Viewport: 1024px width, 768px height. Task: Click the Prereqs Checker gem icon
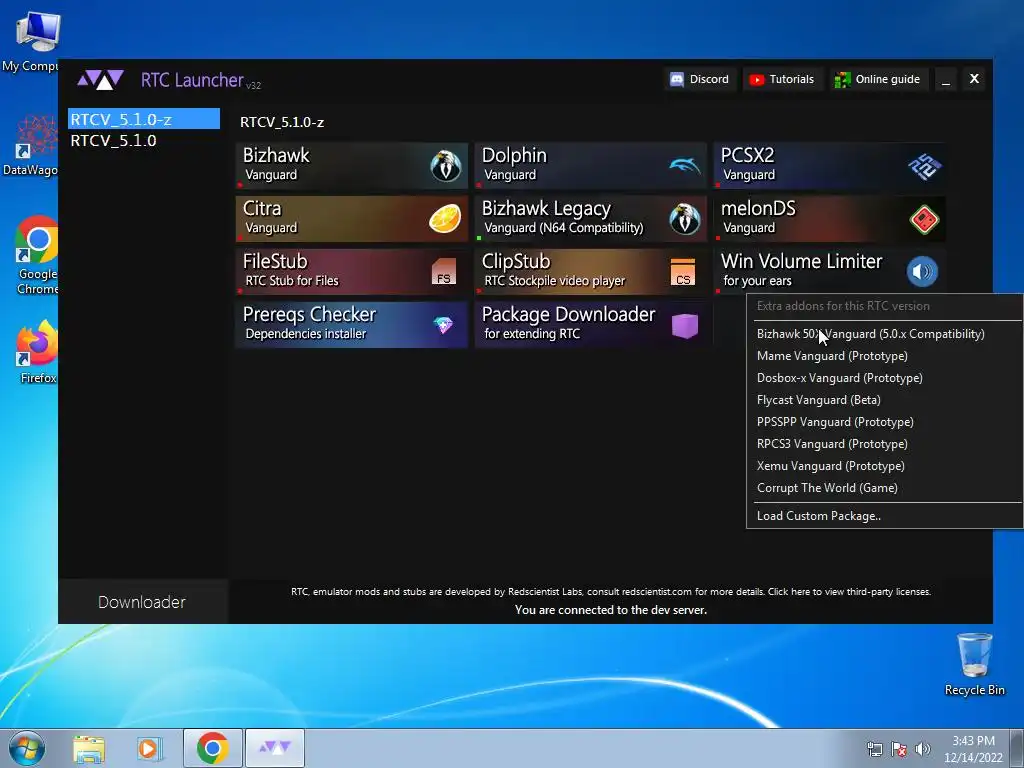tap(443, 325)
